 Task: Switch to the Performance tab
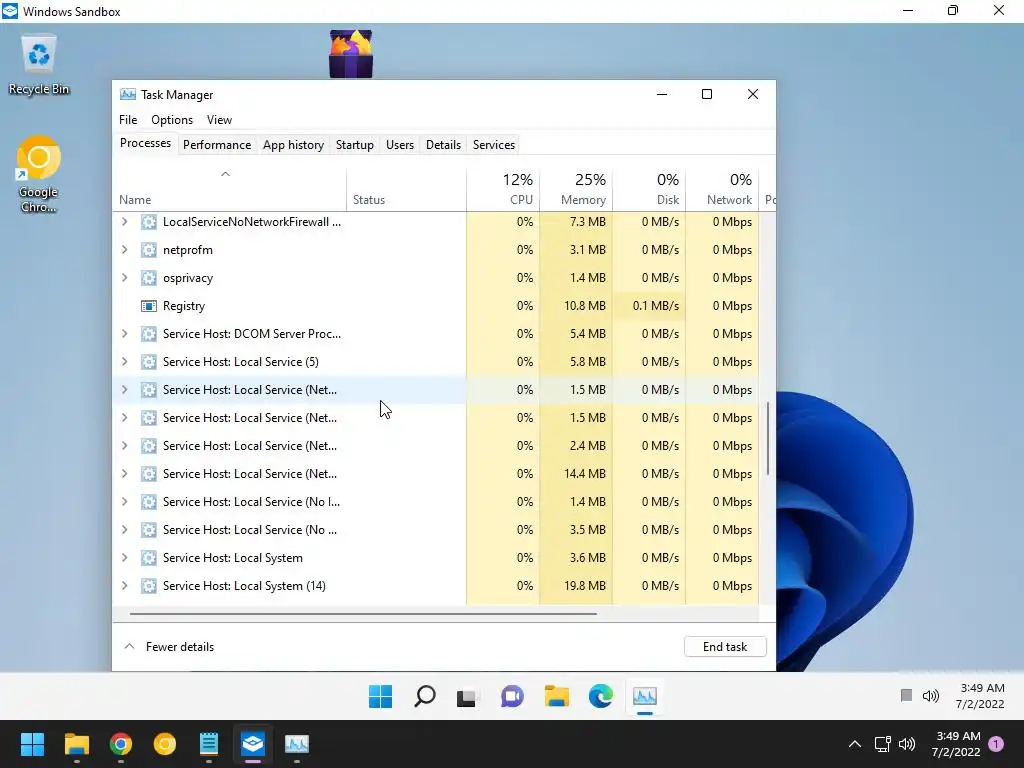217,144
